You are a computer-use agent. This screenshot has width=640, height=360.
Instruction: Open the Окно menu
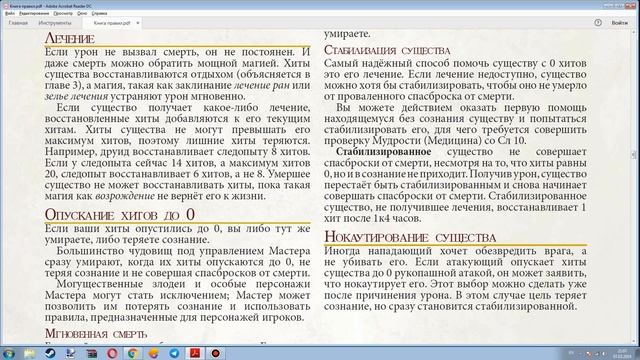82,13
